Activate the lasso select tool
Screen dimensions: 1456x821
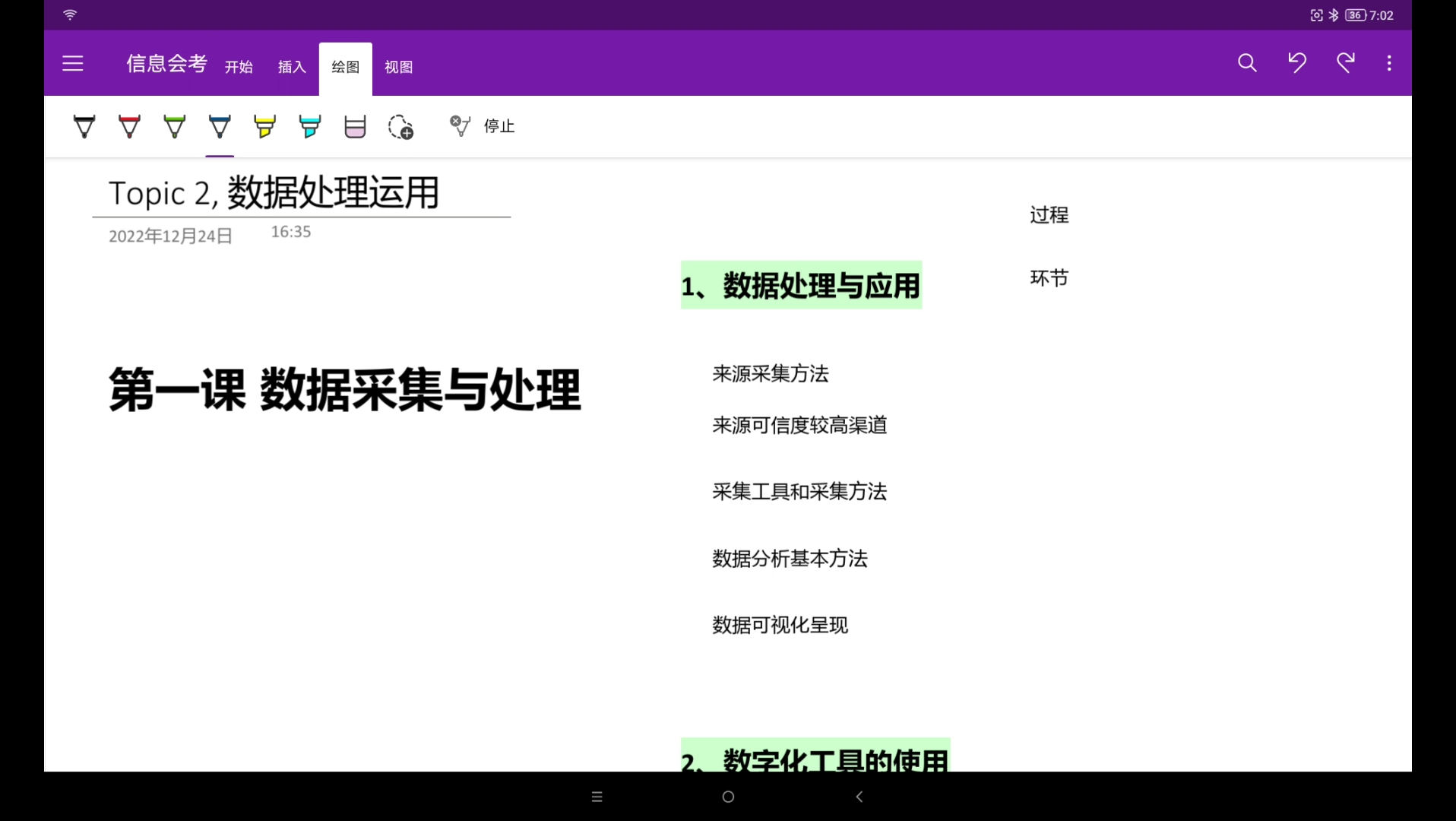point(400,126)
